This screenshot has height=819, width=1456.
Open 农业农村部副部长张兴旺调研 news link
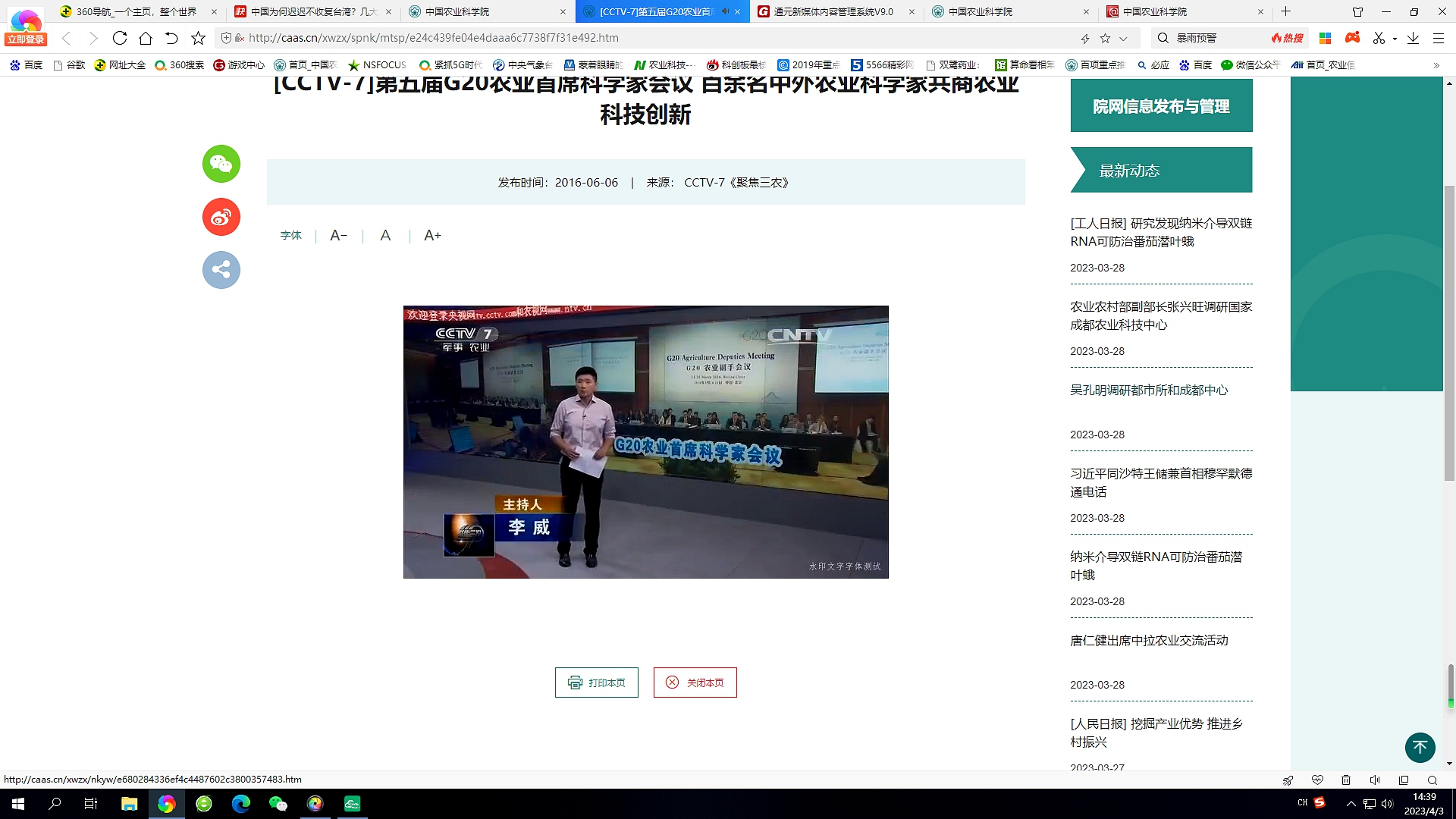tap(1161, 315)
